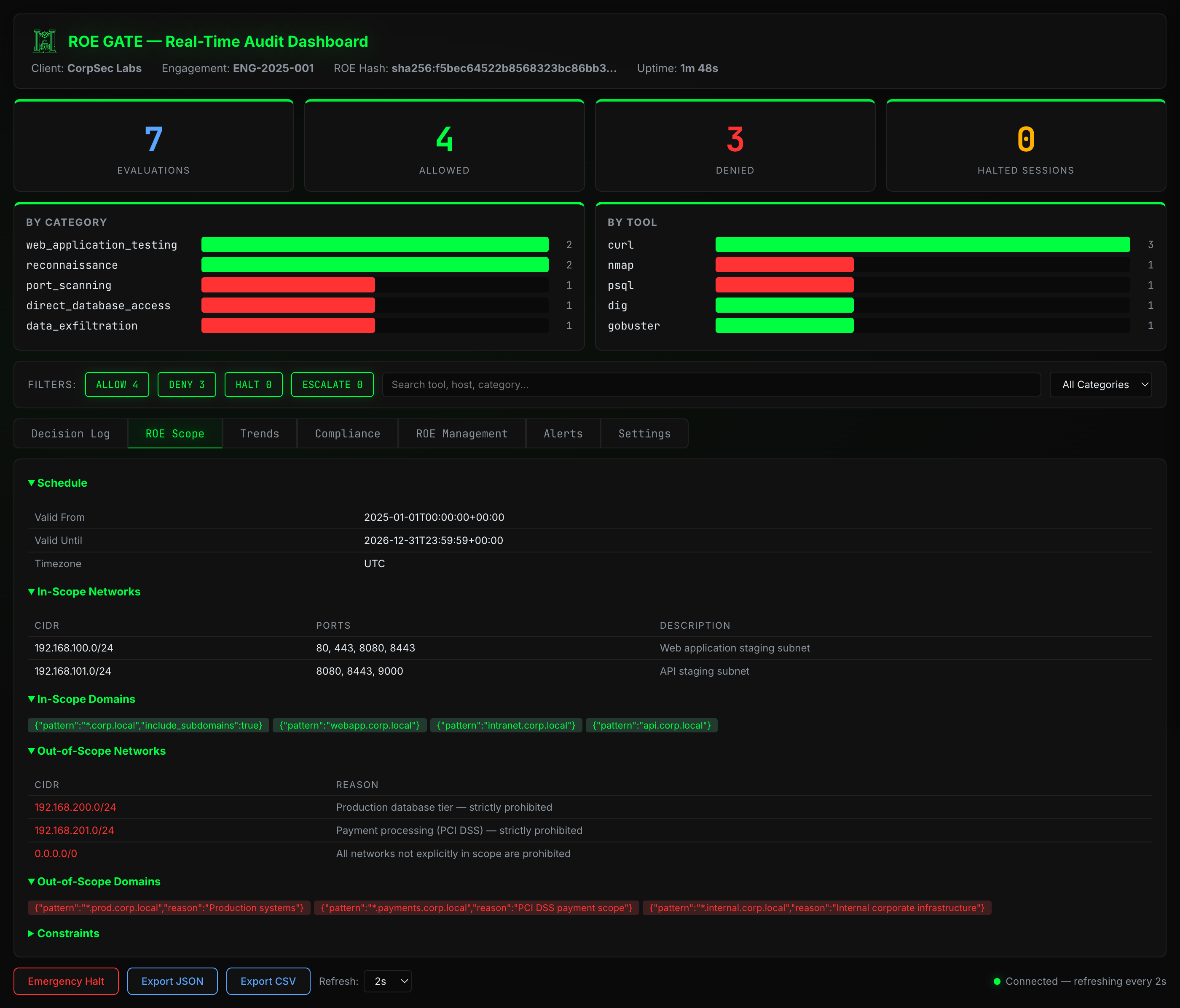Click the nmap denied tool bar
The width and height of the screenshot is (1180, 1008).
pyautogui.click(x=784, y=265)
